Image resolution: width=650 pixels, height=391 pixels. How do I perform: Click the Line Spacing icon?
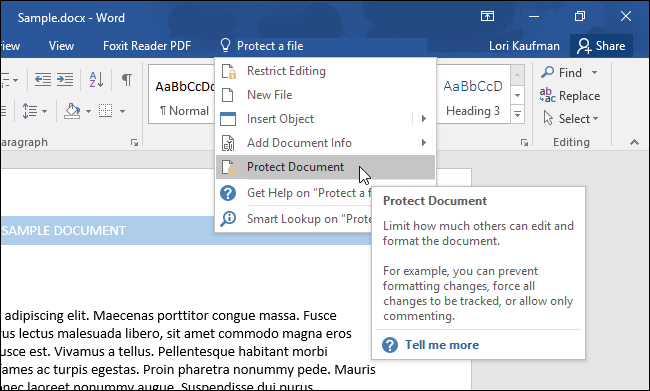pos(30,111)
